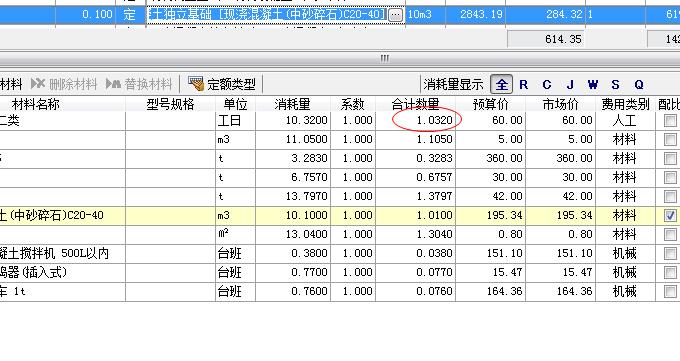Click the 系数 column header
This screenshot has width=680, height=361.
pyautogui.click(x=352, y=104)
